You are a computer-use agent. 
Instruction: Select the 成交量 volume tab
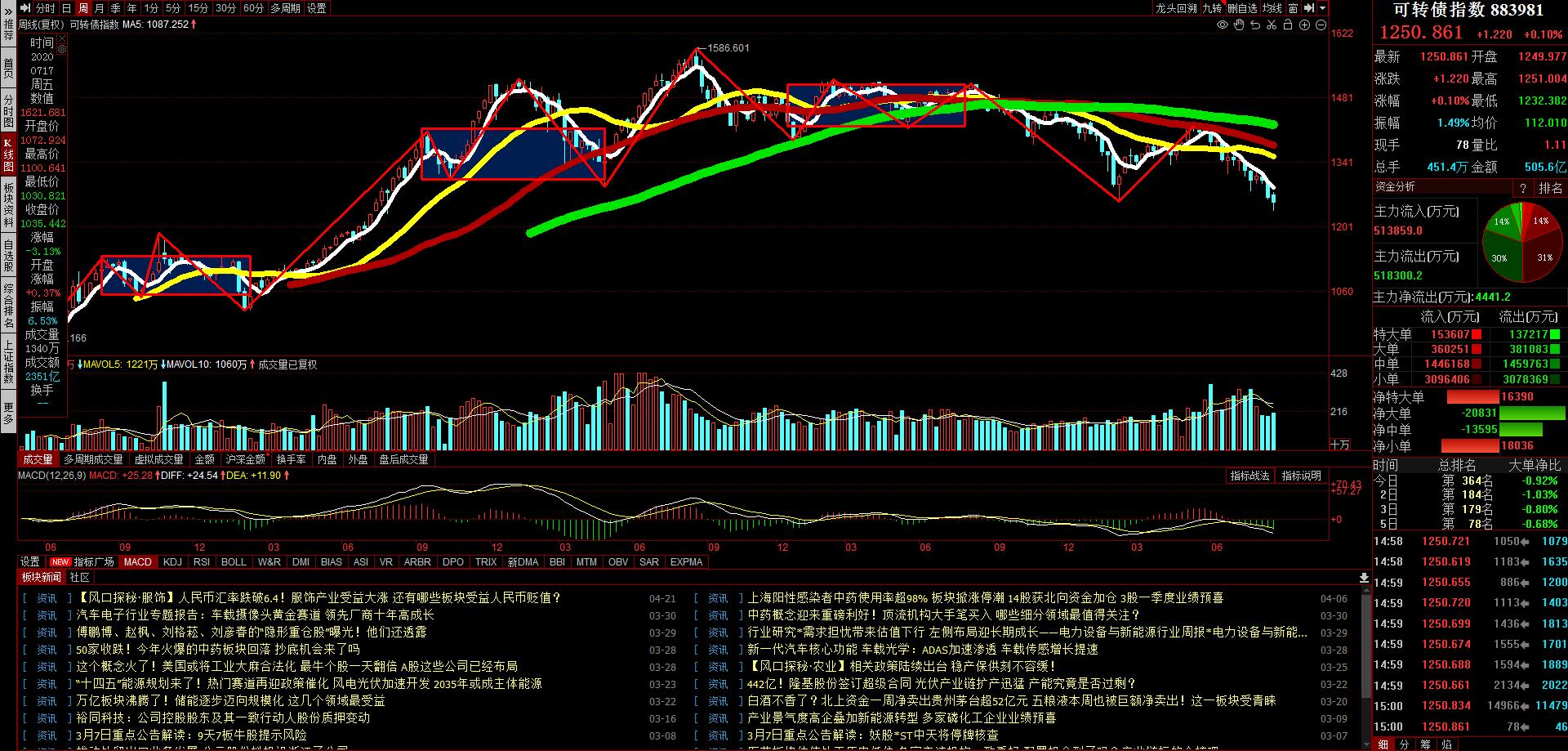[x=38, y=459]
